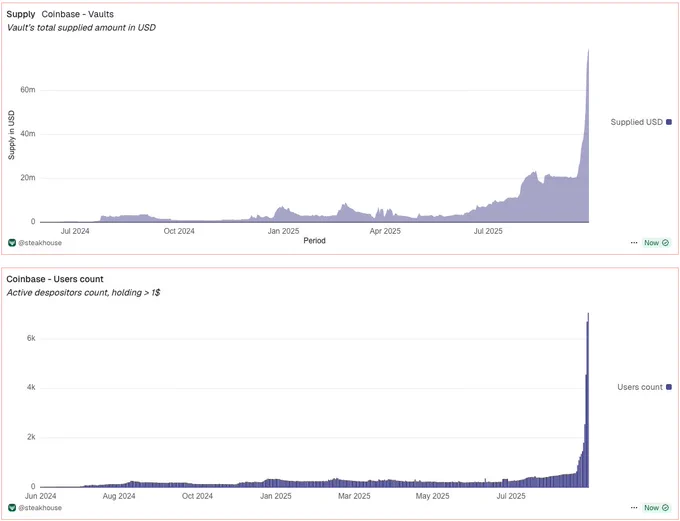The width and height of the screenshot is (680, 521).
Task: Click subtitle Vault's total supplied amount in USD
Action: click(x=81, y=28)
